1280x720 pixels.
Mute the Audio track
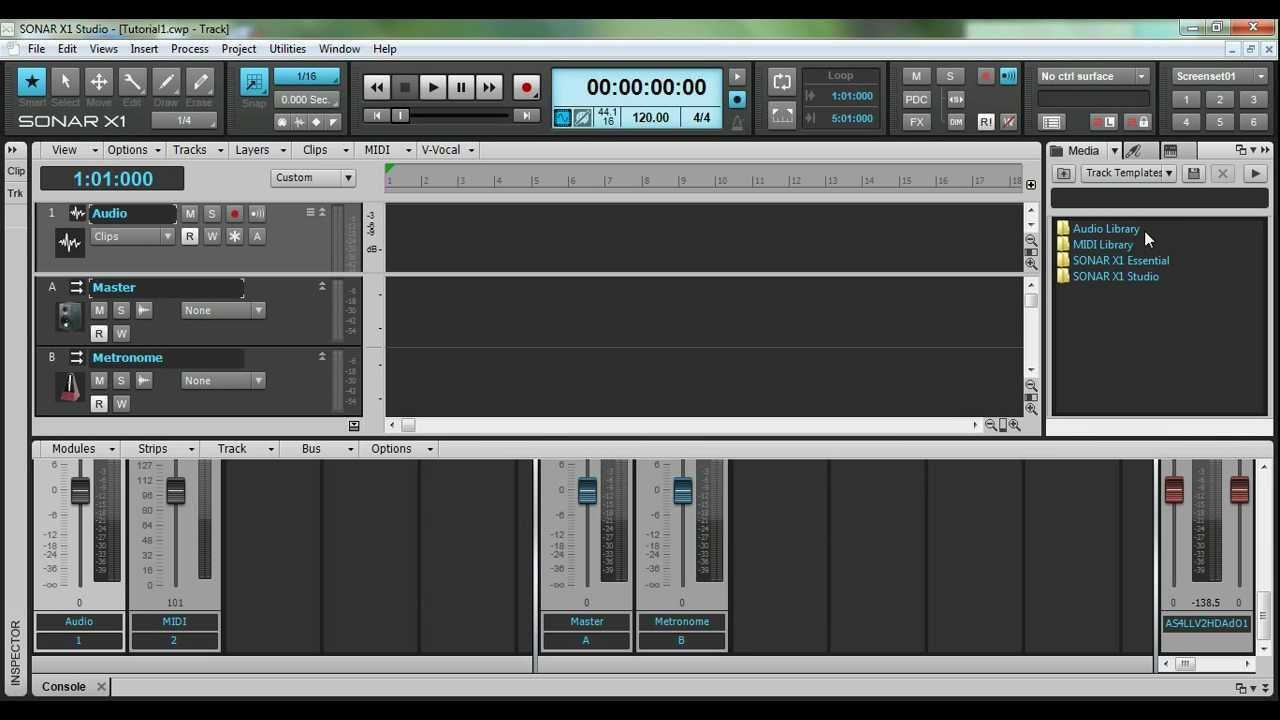[190, 214]
